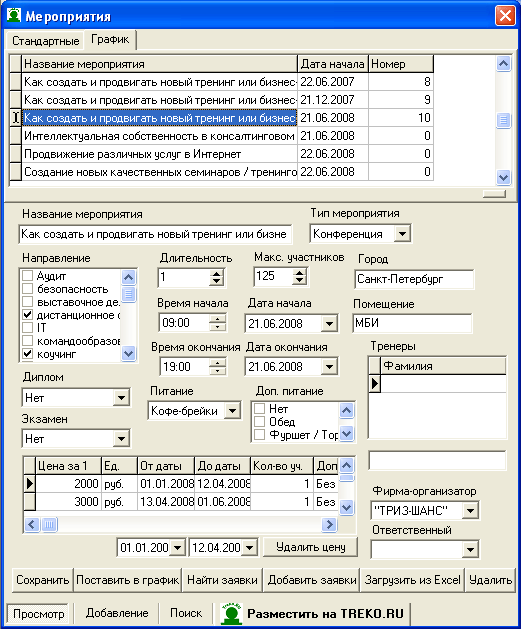Click the Найти заявки button
521x629 pixels.
pos(222,580)
